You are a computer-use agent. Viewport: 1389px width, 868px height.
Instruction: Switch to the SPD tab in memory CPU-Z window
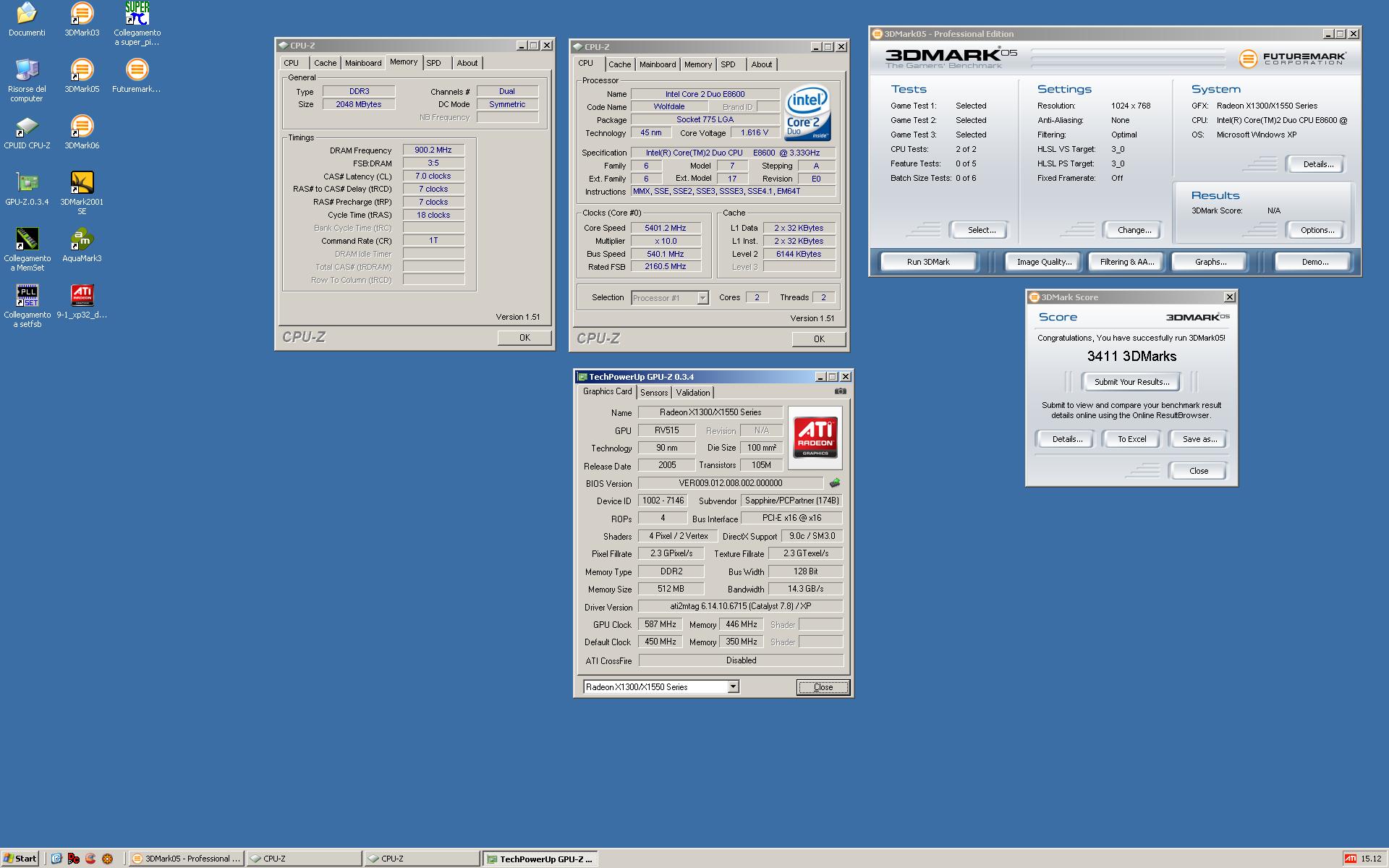[x=434, y=63]
